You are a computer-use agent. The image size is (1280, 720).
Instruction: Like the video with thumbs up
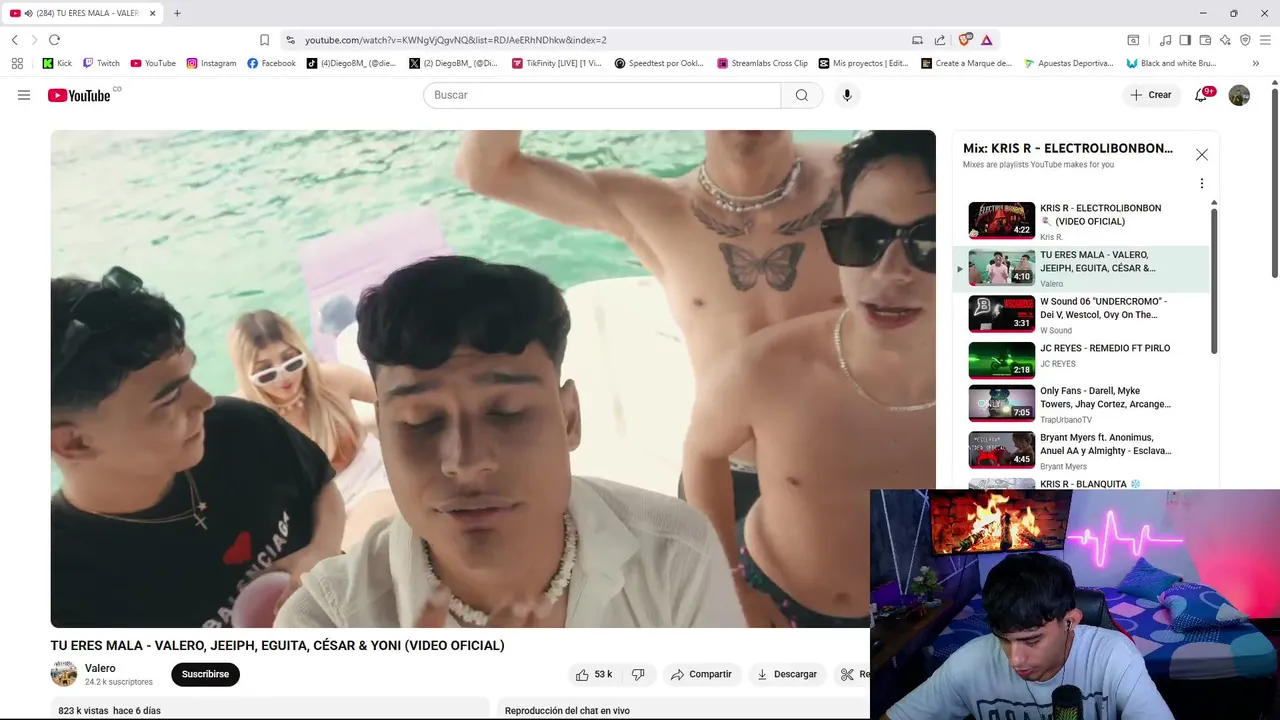click(x=594, y=674)
